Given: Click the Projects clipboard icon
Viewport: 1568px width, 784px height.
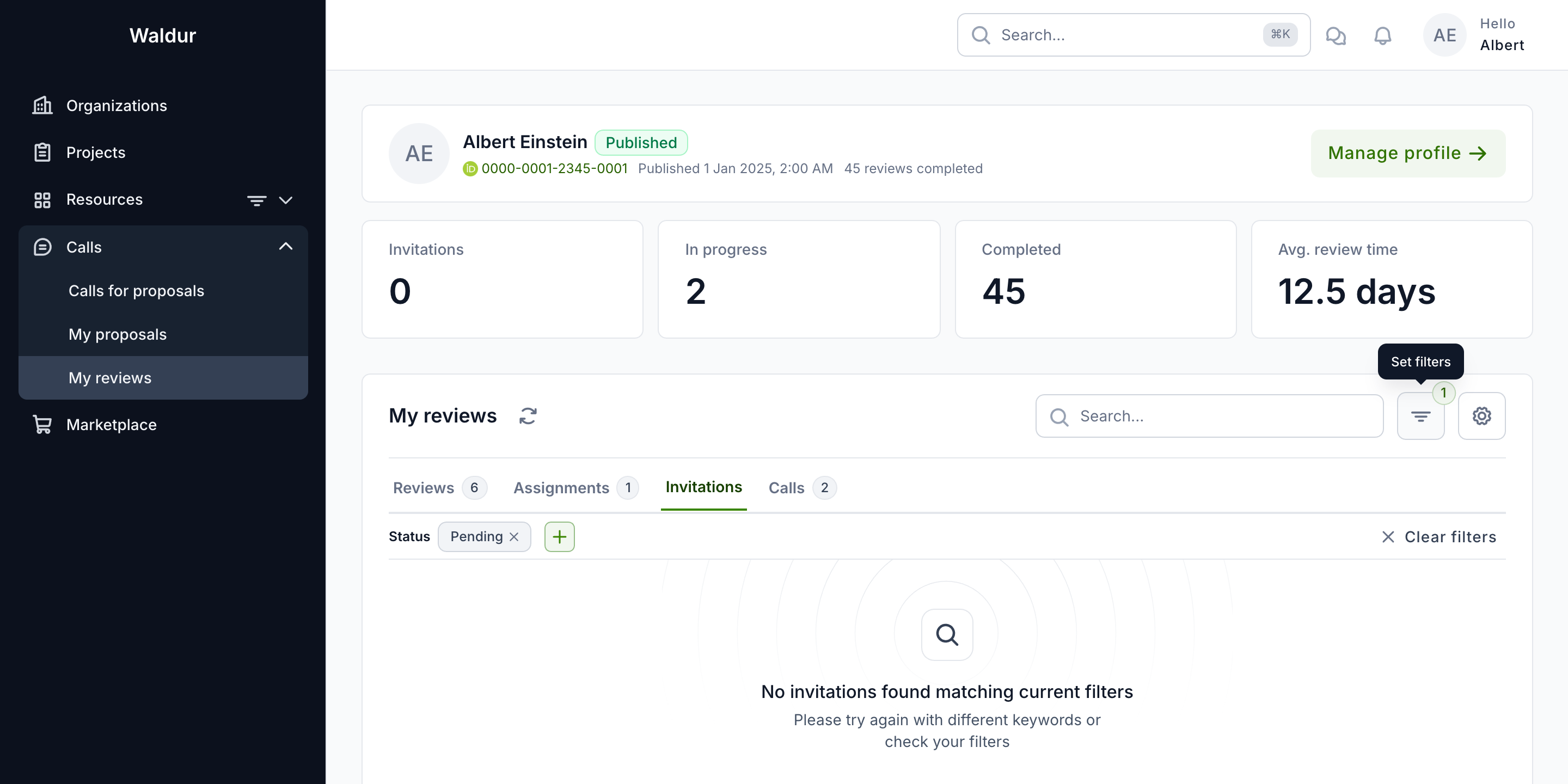Looking at the screenshot, I should coord(42,152).
